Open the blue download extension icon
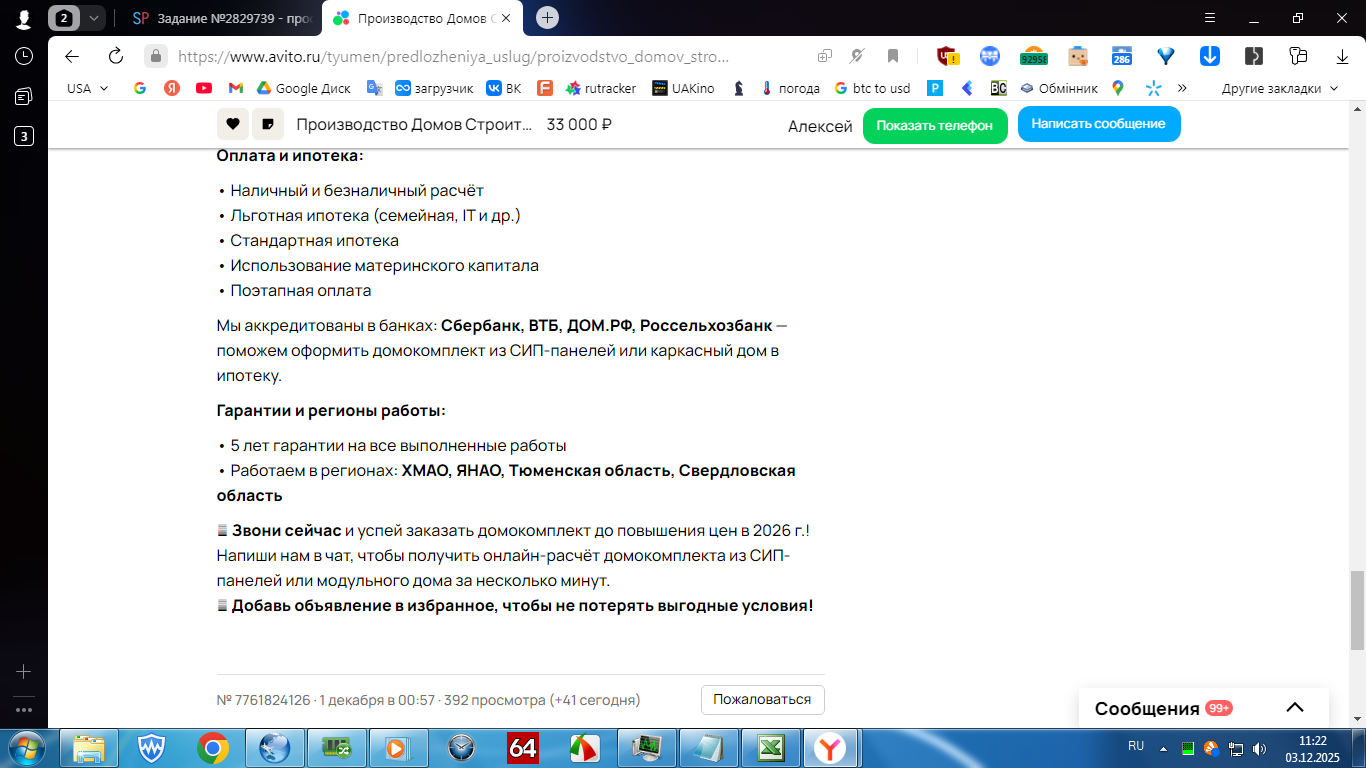This screenshot has height=768, width=1366. point(1209,56)
